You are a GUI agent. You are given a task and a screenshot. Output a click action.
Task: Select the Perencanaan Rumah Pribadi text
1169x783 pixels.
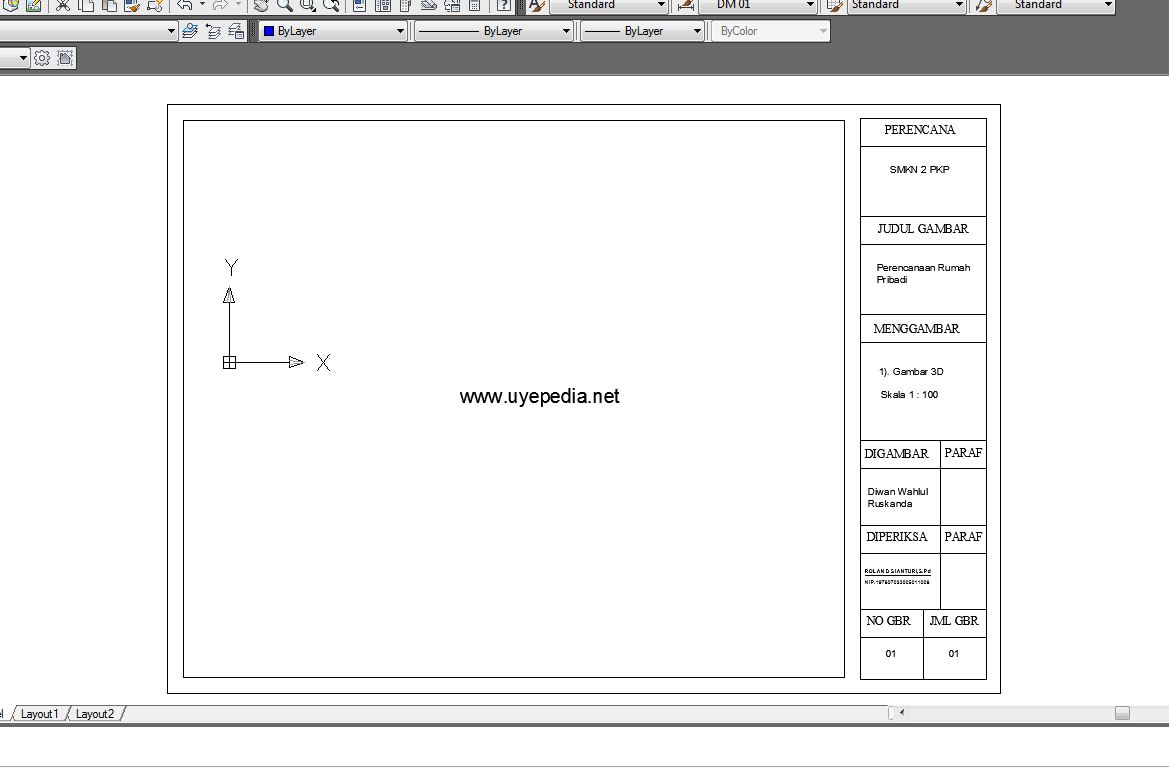coord(923,274)
